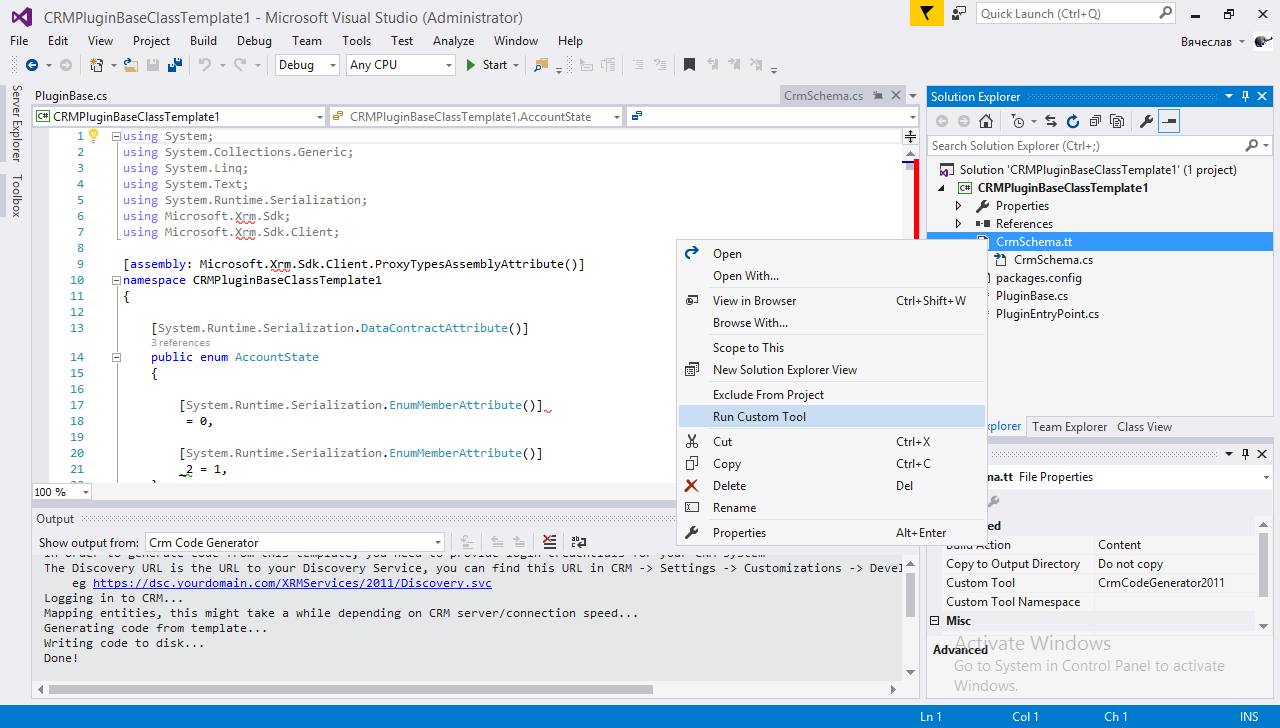
Task: Collapse the AccountState enum code block
Action: pos(117,357)
